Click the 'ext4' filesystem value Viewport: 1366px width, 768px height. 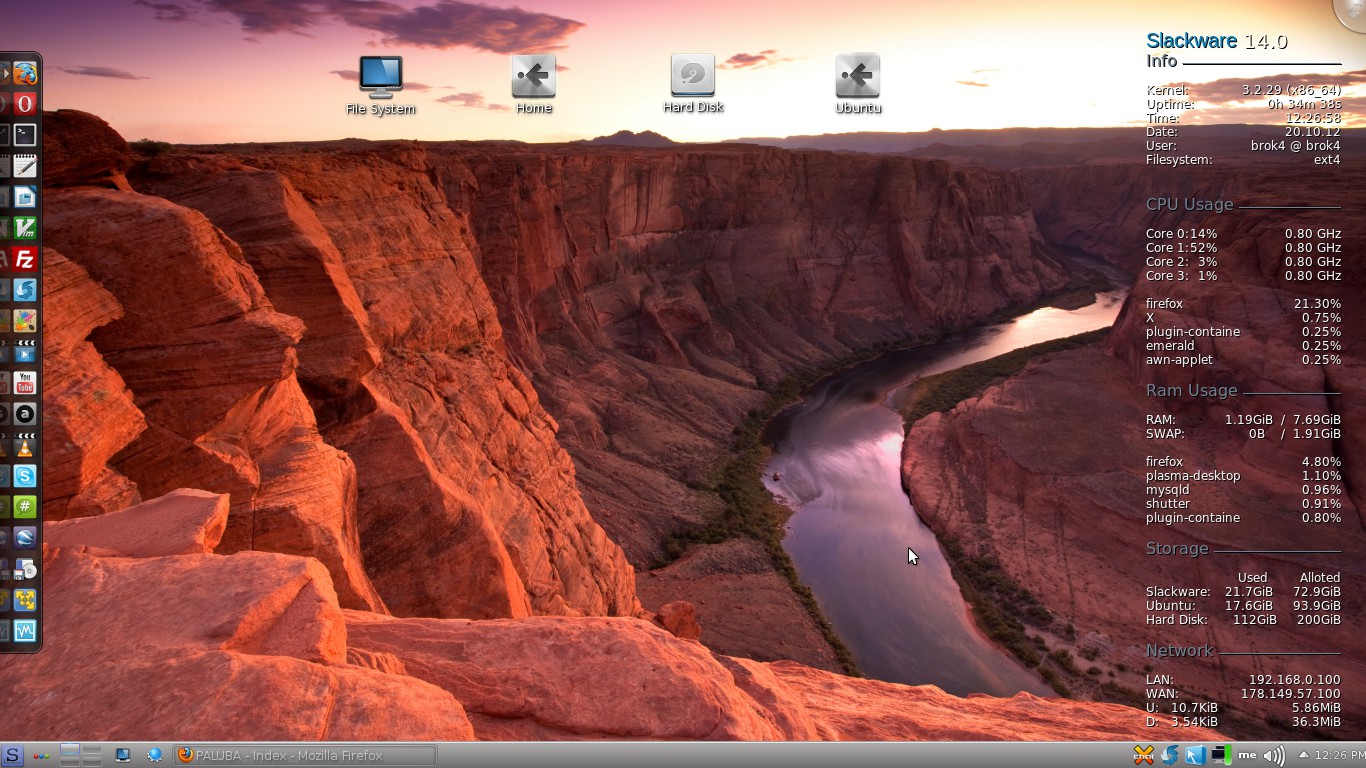click(x=1327, y=160)
